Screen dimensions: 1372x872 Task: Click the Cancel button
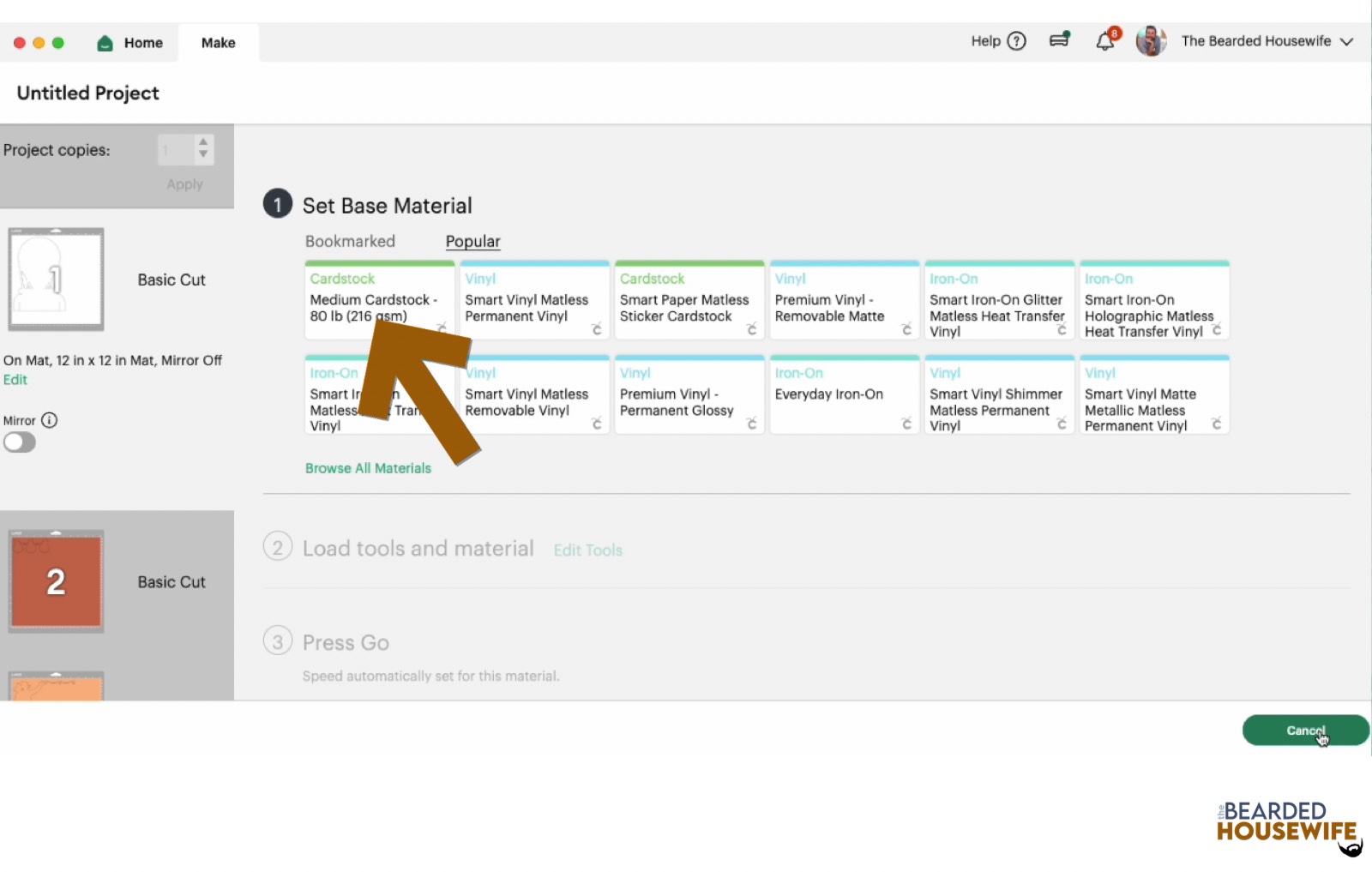point(1304,730)
